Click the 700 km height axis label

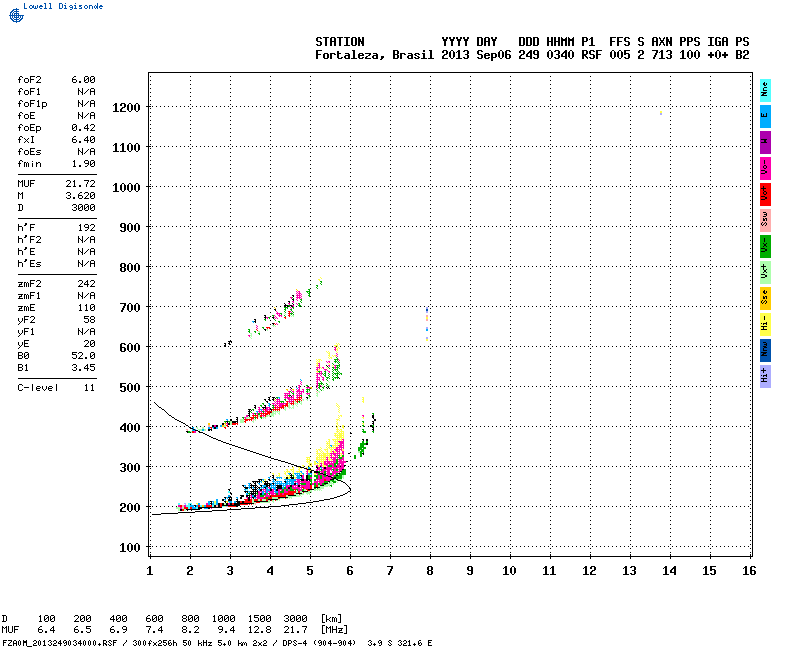click(x=130, y=308)
